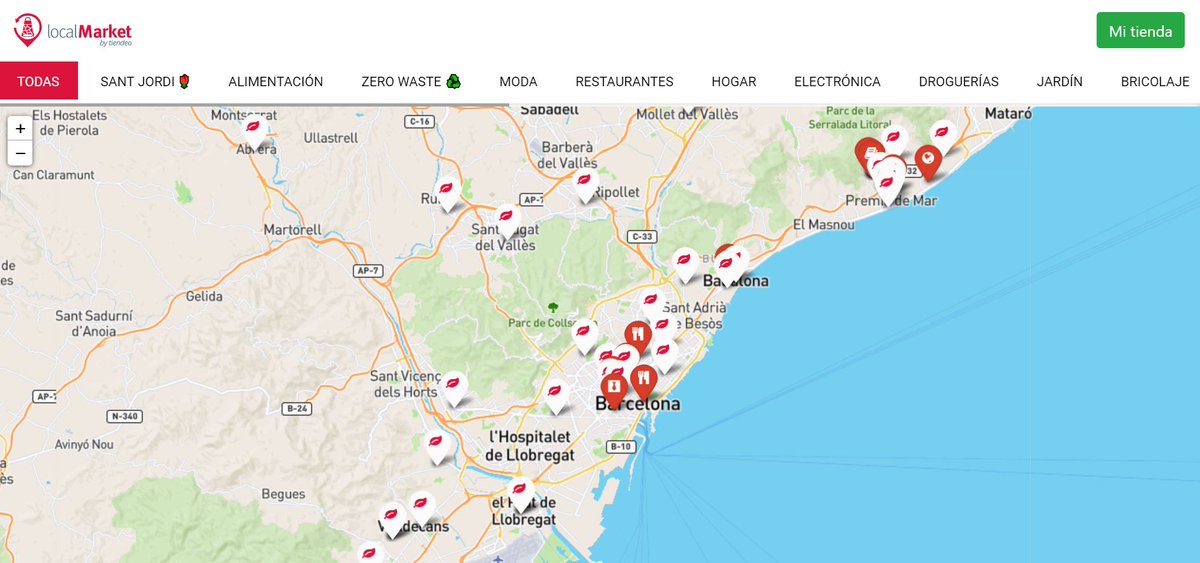This screenshot has height=563, width=1200.
Task: Click the Mataró label on the map
Action: [x=1008, y=114]
